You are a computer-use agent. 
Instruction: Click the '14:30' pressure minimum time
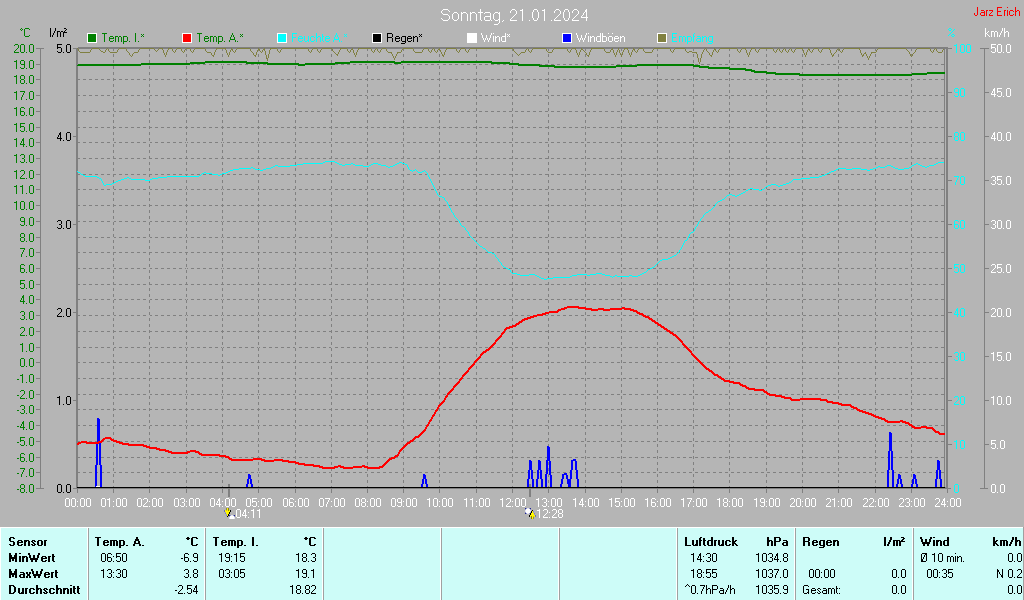(703, 558)
